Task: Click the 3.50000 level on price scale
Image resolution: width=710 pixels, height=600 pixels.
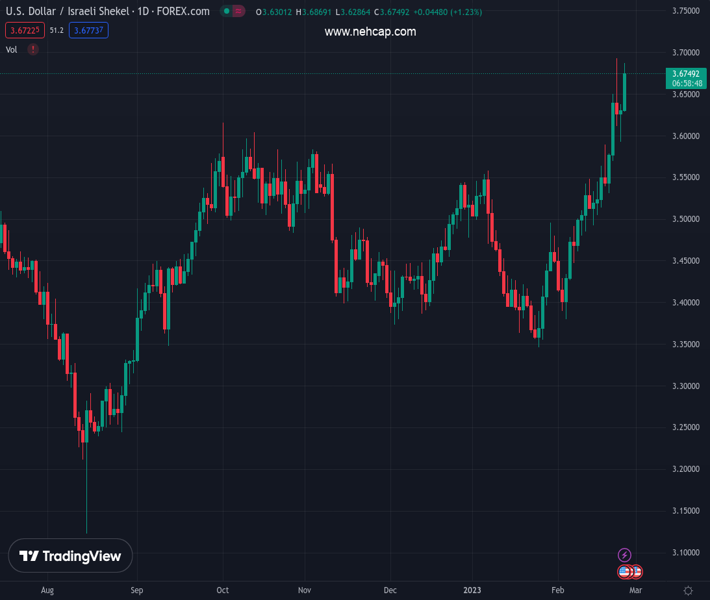Action: (685, 219)
